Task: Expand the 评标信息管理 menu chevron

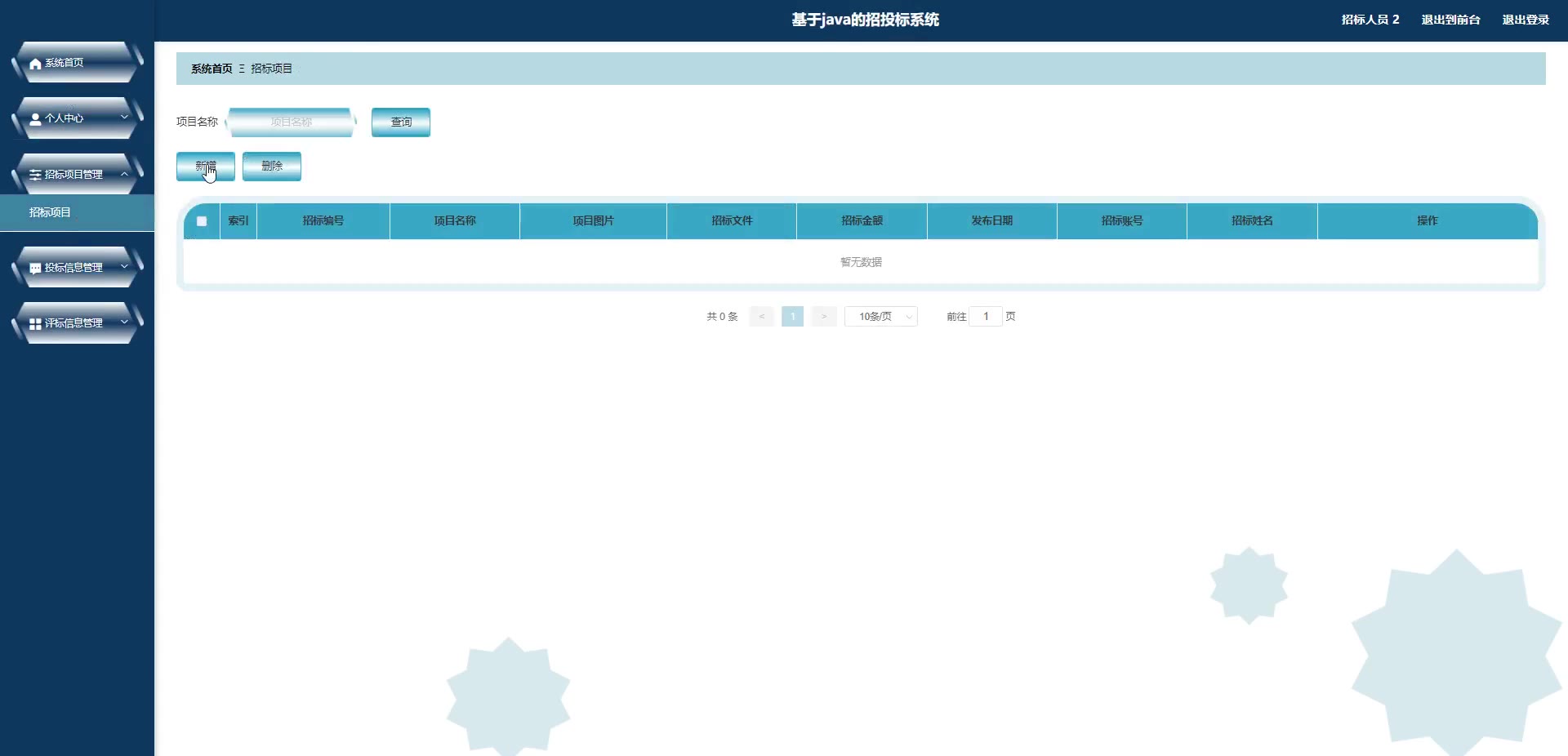Action: pos(124,322)
